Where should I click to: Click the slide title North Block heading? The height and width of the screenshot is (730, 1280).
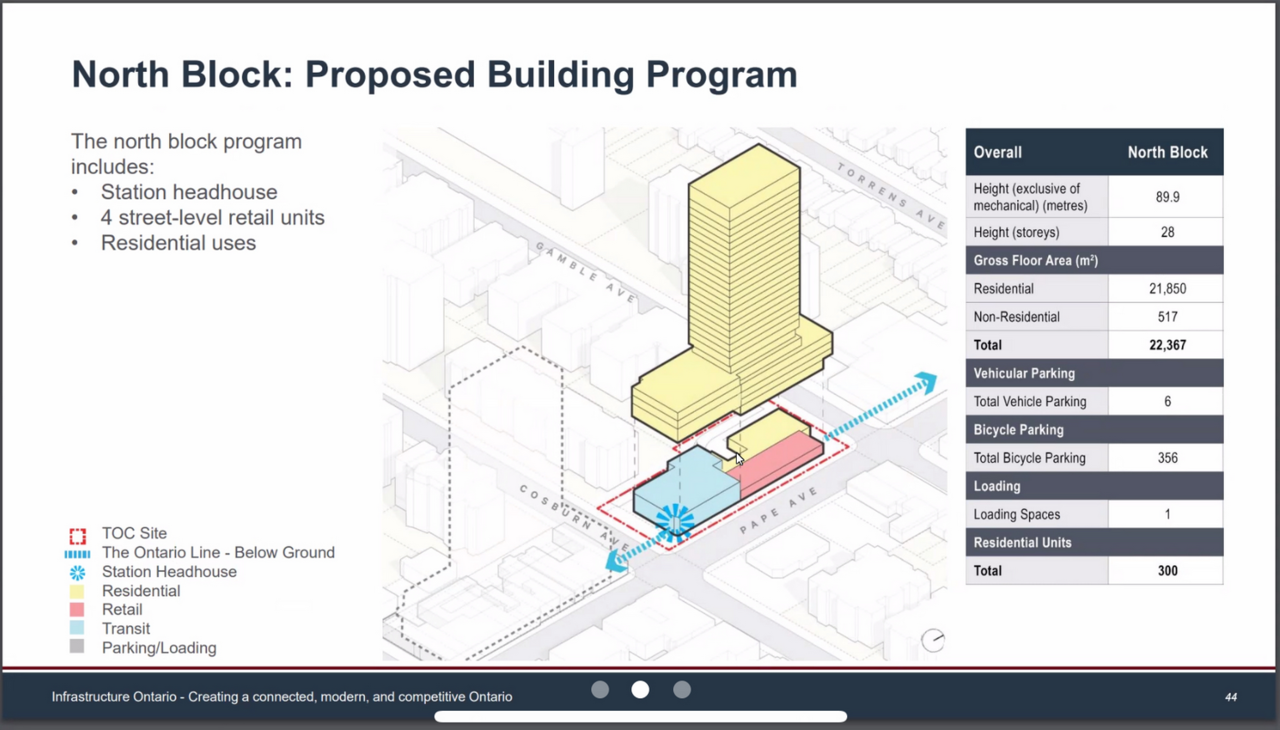tap(434, 75)
